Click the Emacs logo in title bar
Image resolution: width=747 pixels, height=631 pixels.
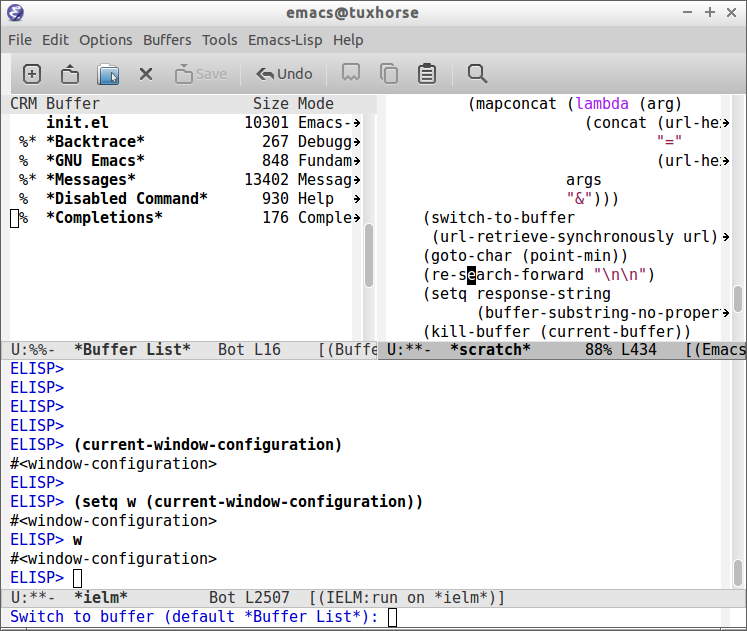click(x=15, y=12)
